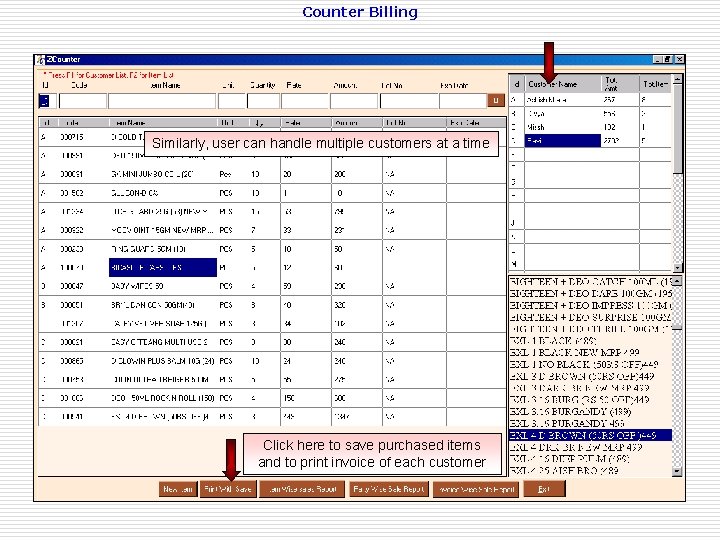Select EXL 4 D BROWN (50RS OFF)449
This screenshot has height=540, width=720.
pyautogui.click(x=591, y=435)
